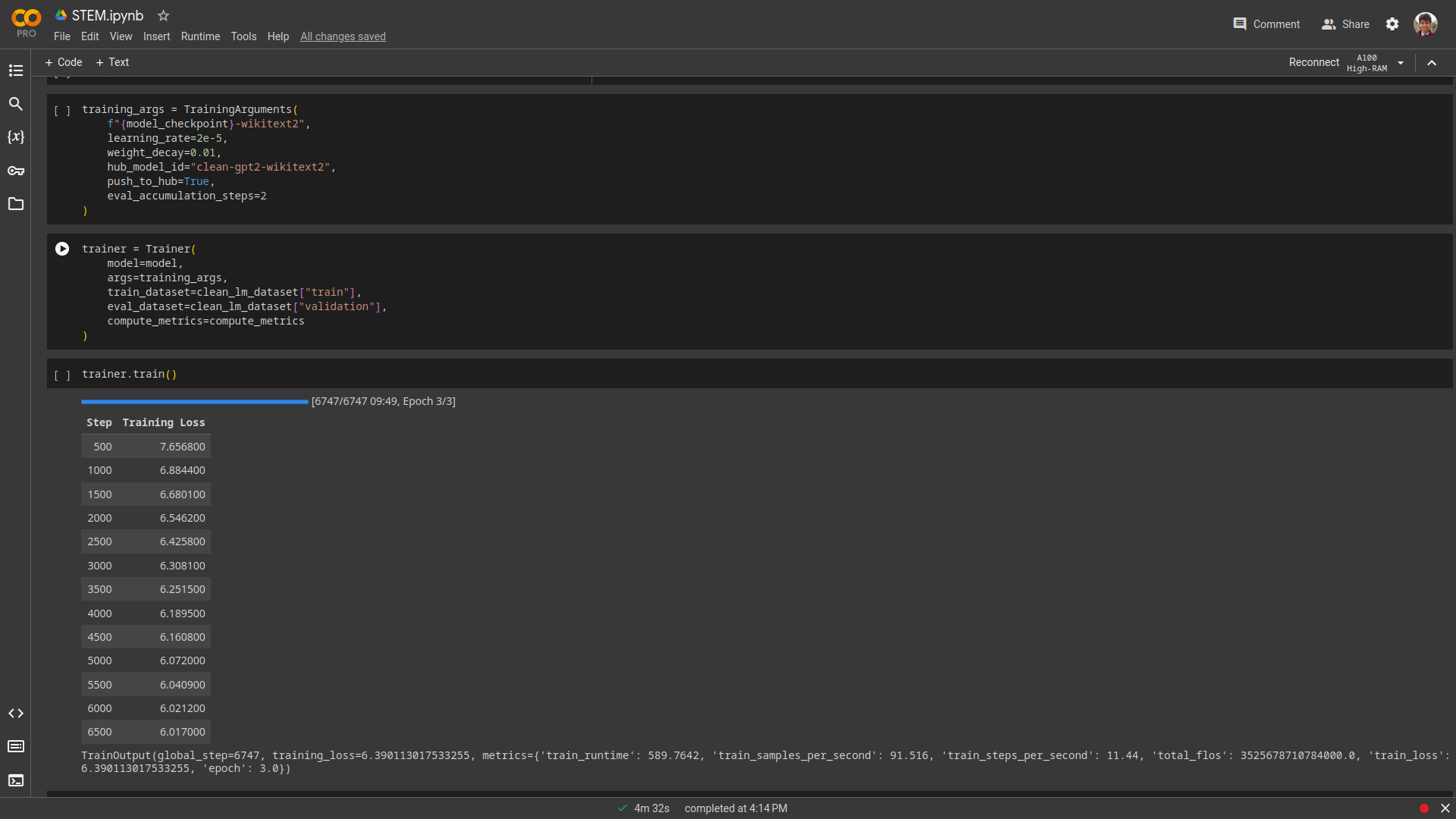This screenshot has height=819, width=1456.
Task: Click the training progress bar
Action: (195, 402)
